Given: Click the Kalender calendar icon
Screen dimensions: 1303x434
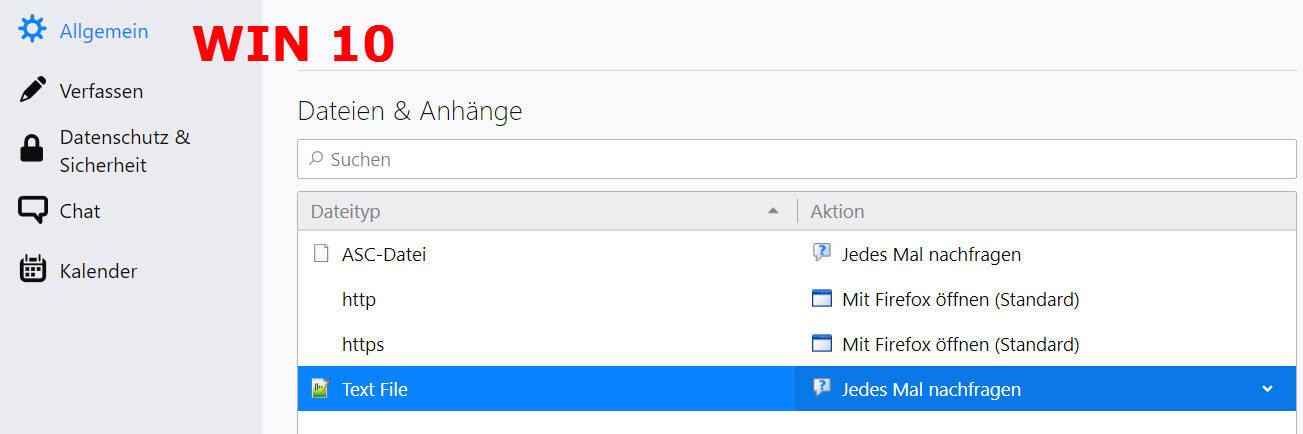Looking at the screenshot, I should 33,270.
